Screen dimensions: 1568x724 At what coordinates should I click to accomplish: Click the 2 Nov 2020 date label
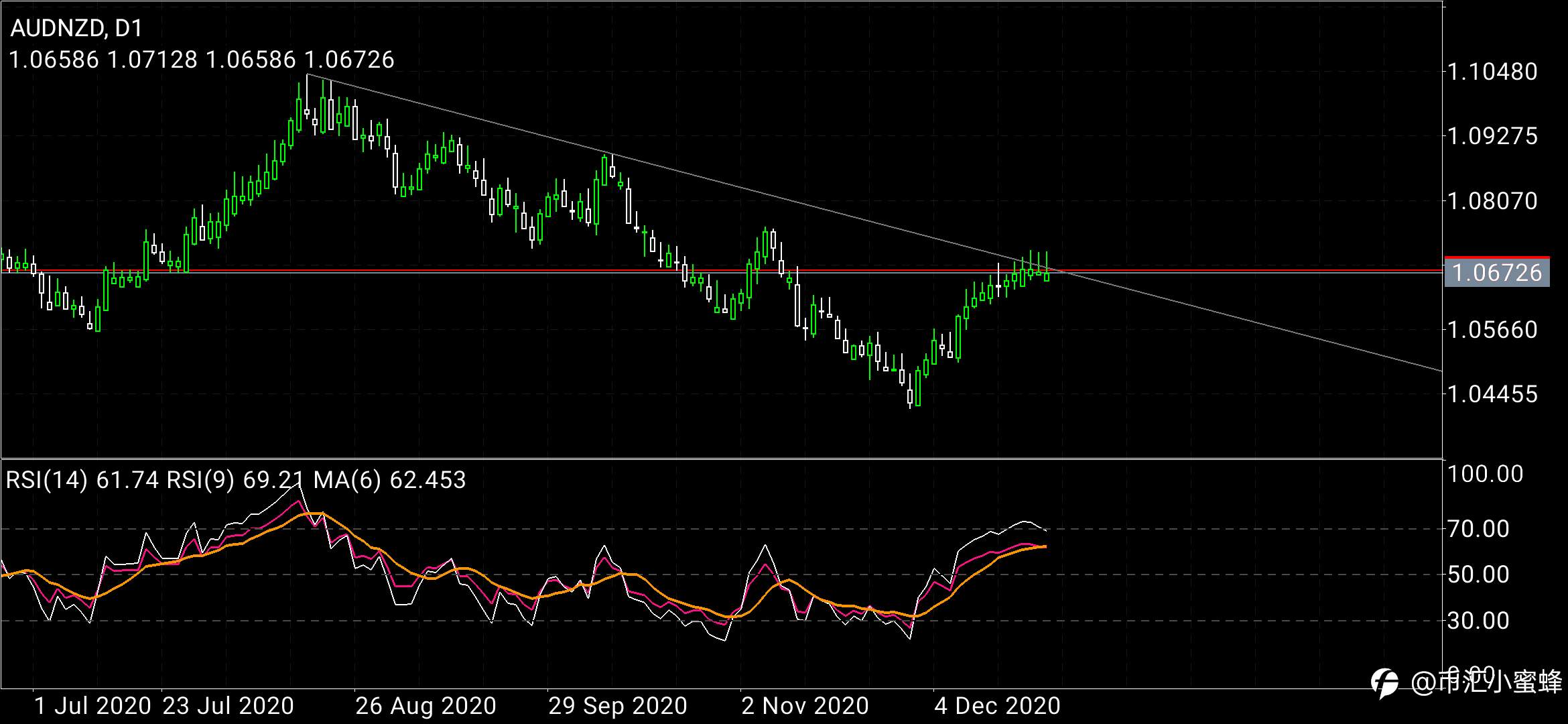[x=805, y=705]
